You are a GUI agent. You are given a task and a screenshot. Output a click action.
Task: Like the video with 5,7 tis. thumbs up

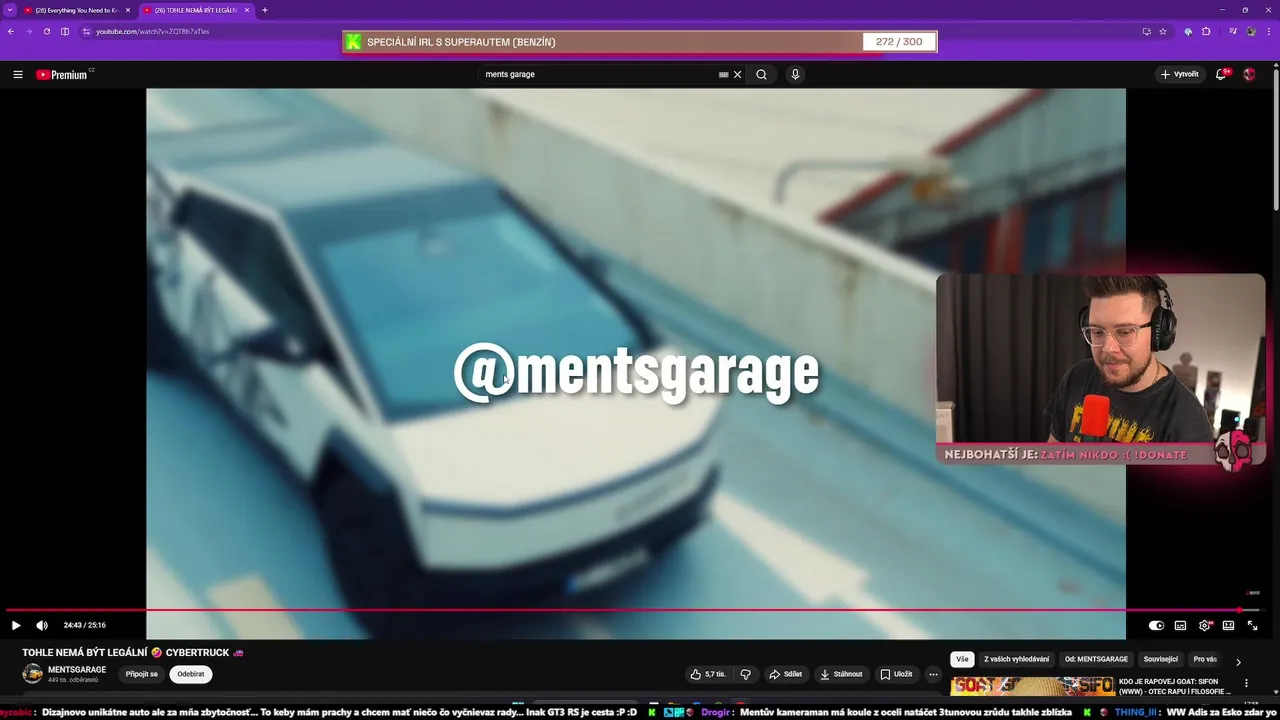click(x=709, y=674)
